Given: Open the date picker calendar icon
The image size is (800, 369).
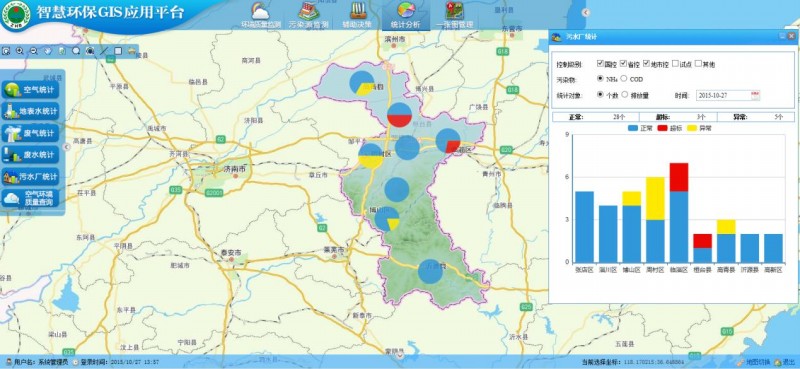Looking at the screenshot, I should point(755,95).
